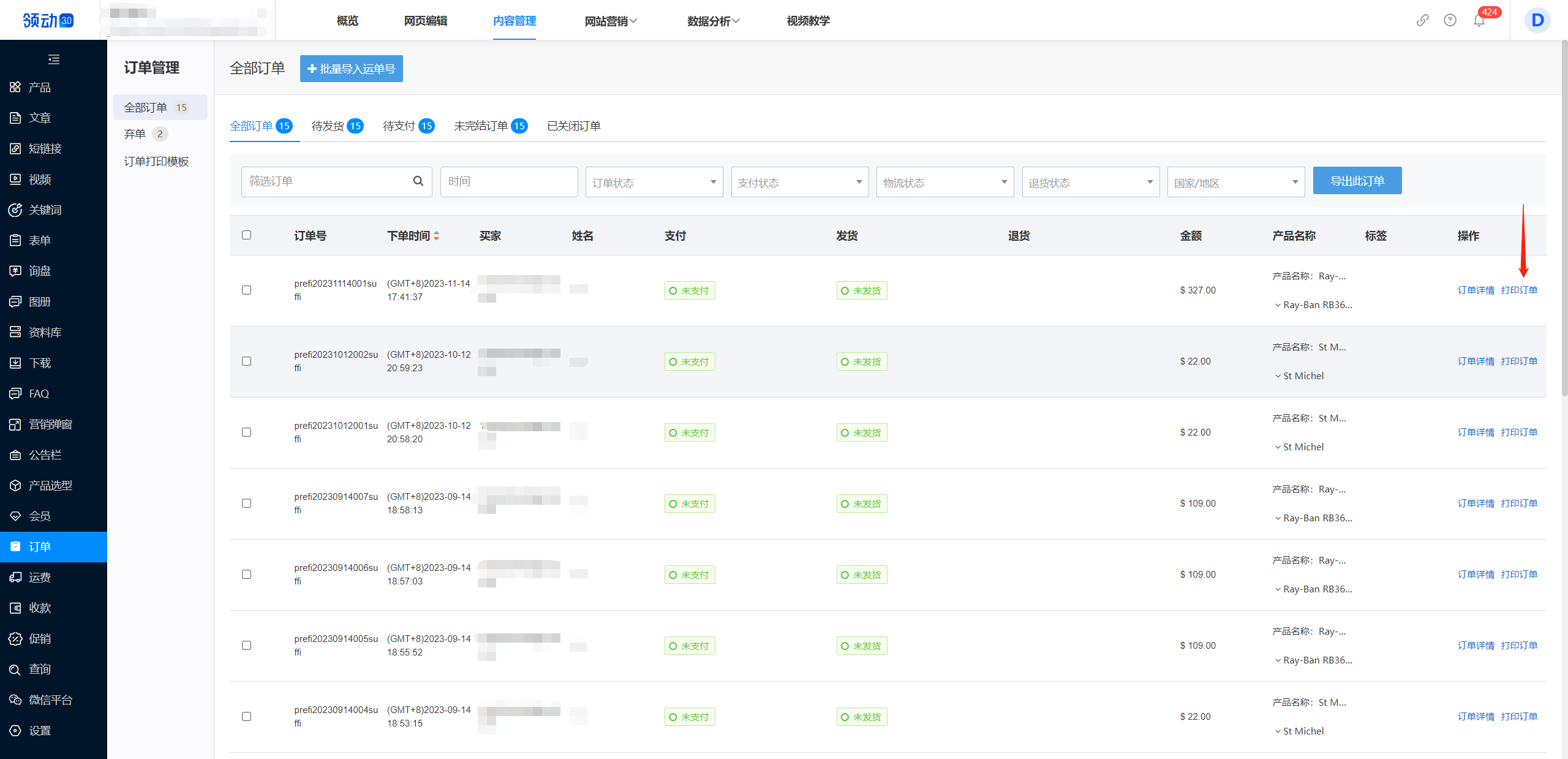Check order prefi20231114001 checkbox
The height and width of the screenshot is (759, 1568).
pyautogui.click(x=246, y=290)
